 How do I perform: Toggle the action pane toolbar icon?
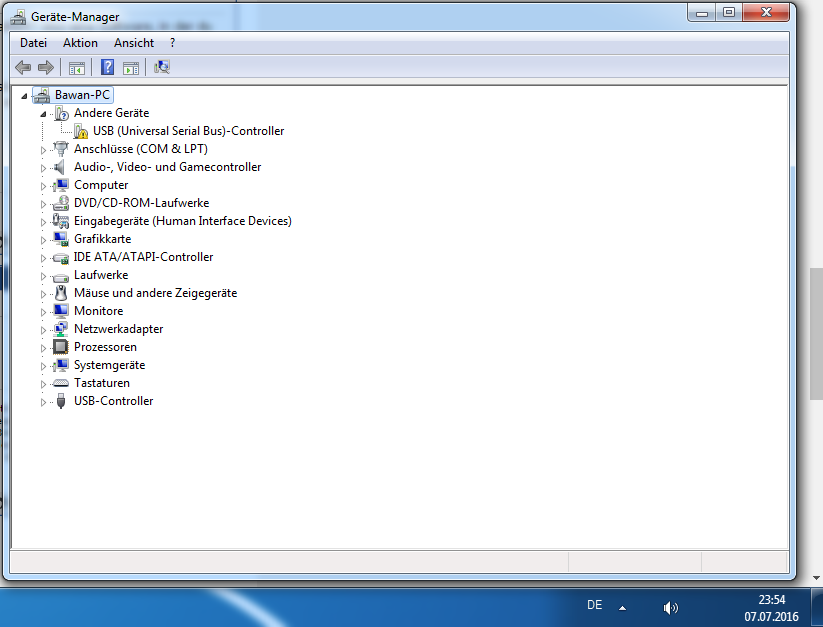[131, 68]
